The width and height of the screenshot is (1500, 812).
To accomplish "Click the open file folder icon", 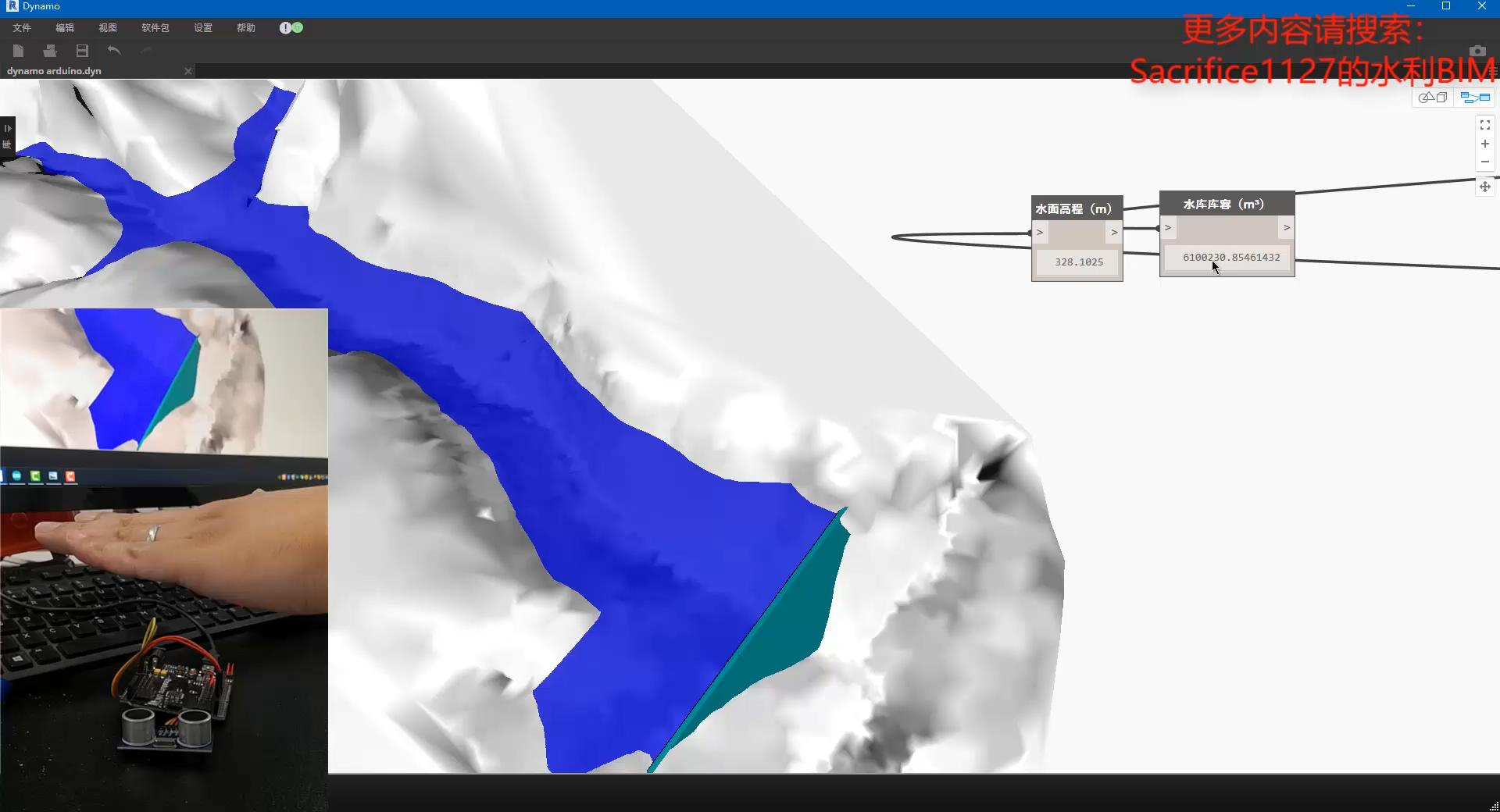I will pyautogui.click(x=50, y=51).
